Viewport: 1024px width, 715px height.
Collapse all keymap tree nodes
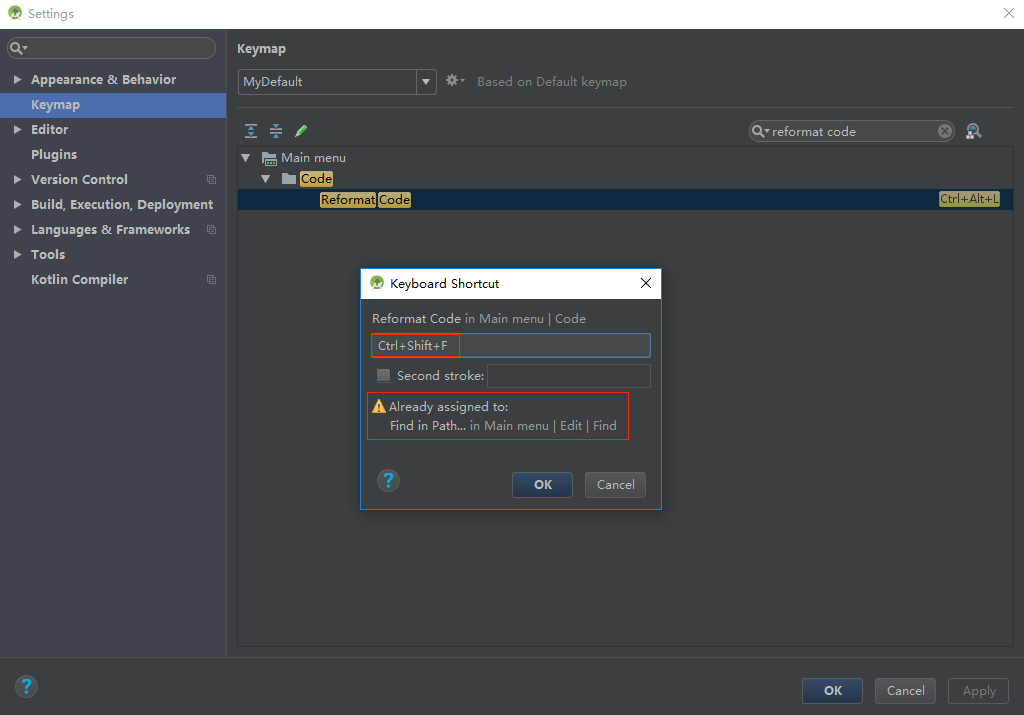click(x=275, y=130)
